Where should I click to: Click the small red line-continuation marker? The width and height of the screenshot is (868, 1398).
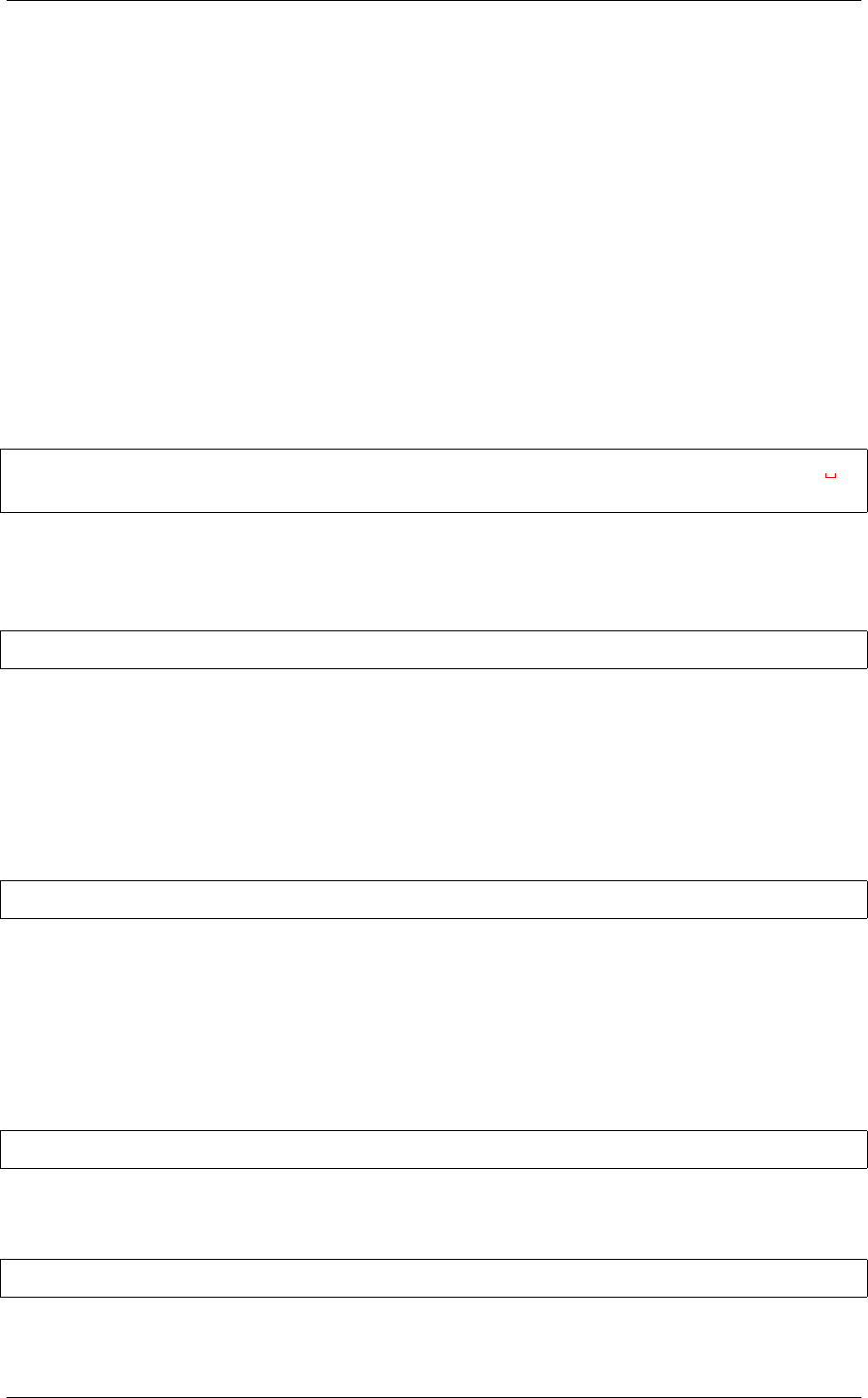click(x=830, y=475)
